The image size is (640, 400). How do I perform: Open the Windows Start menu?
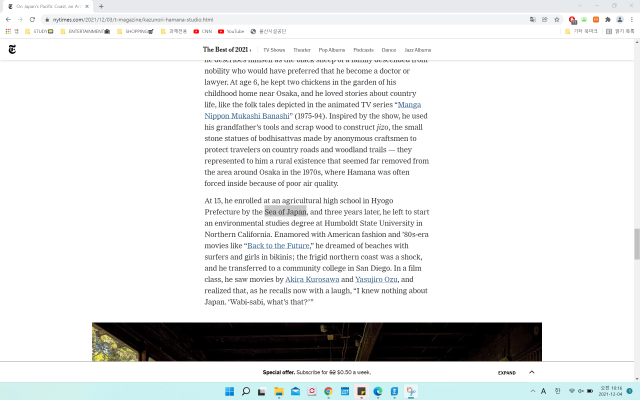(x=230, y=390)
